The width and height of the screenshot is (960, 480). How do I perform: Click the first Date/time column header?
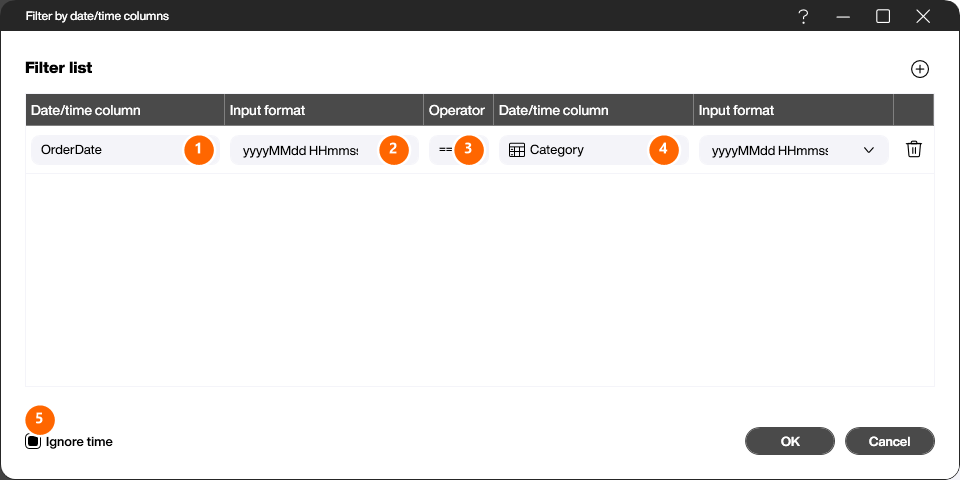[x=125, y=110]
